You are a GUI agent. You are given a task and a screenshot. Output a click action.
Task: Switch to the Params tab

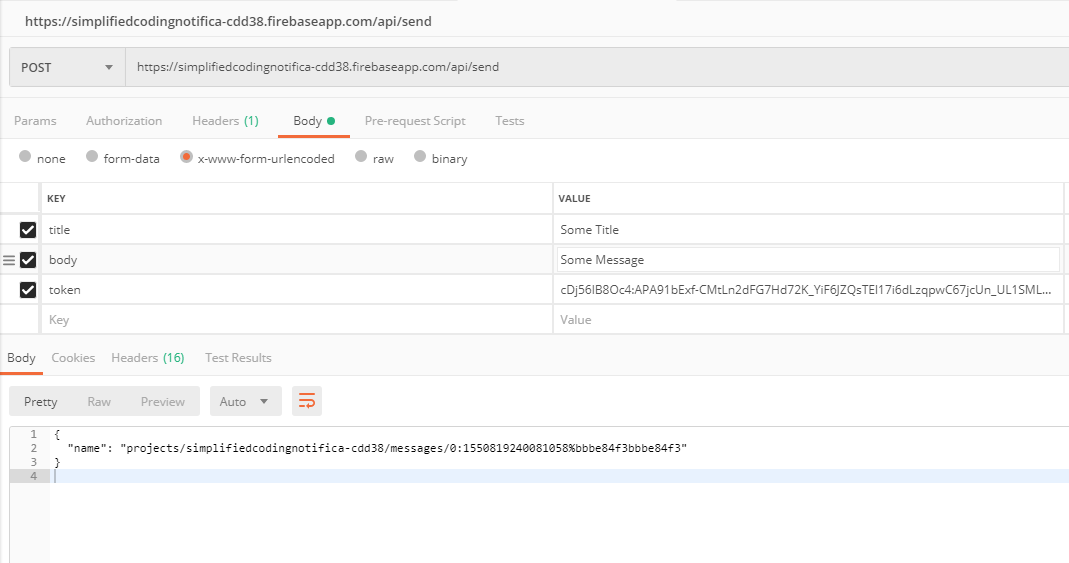[x=35, y=121]
